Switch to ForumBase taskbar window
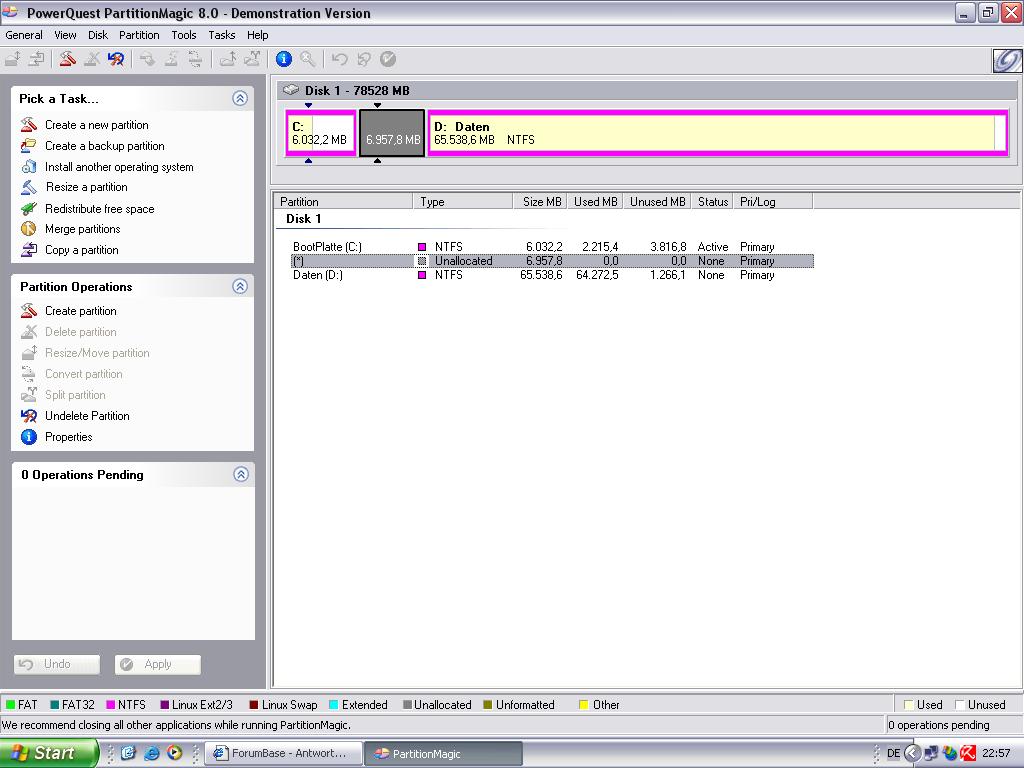This screenshot has height=768, width=1024. pos(283,753)
